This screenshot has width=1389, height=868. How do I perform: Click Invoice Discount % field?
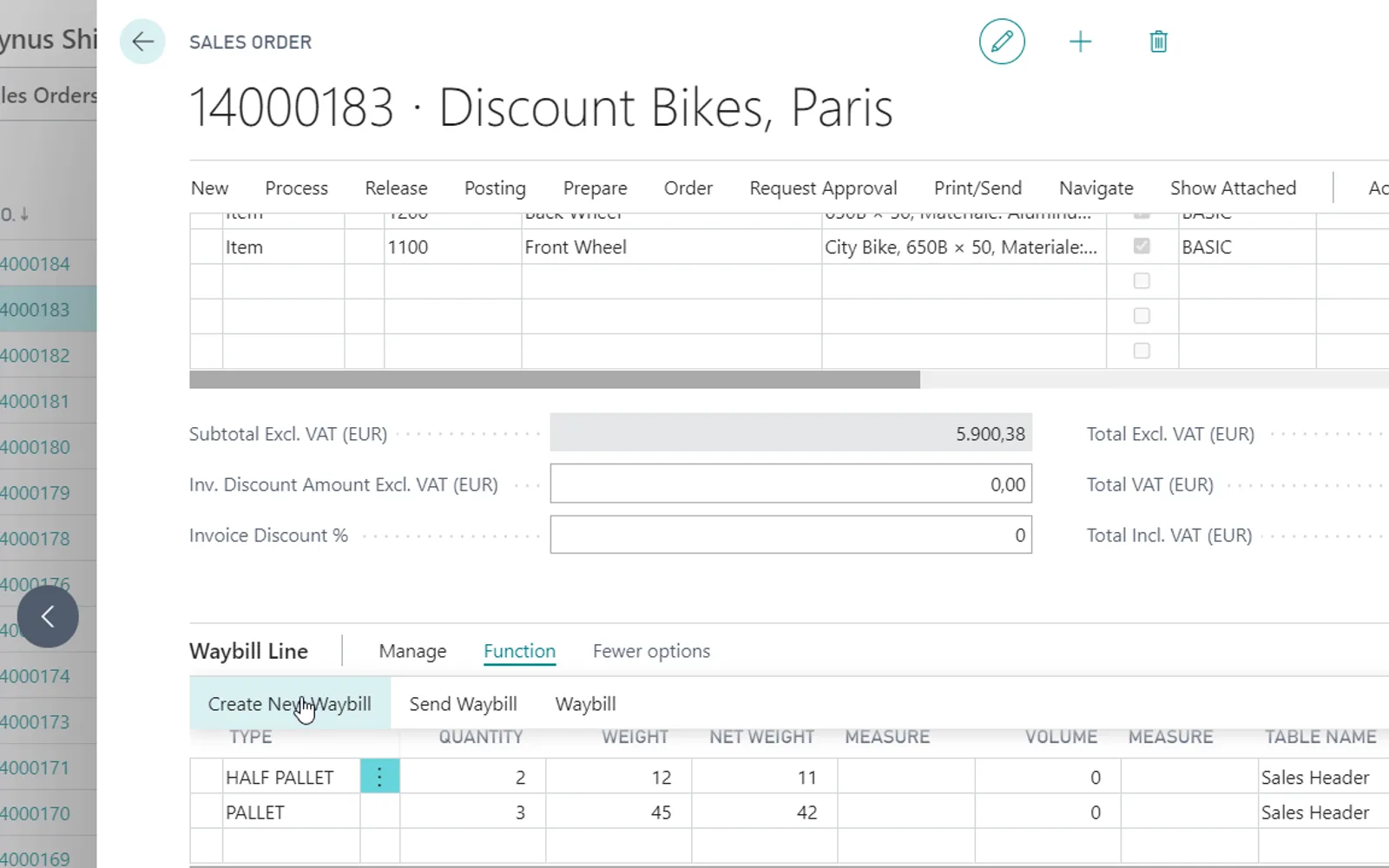tap(791, 535)
